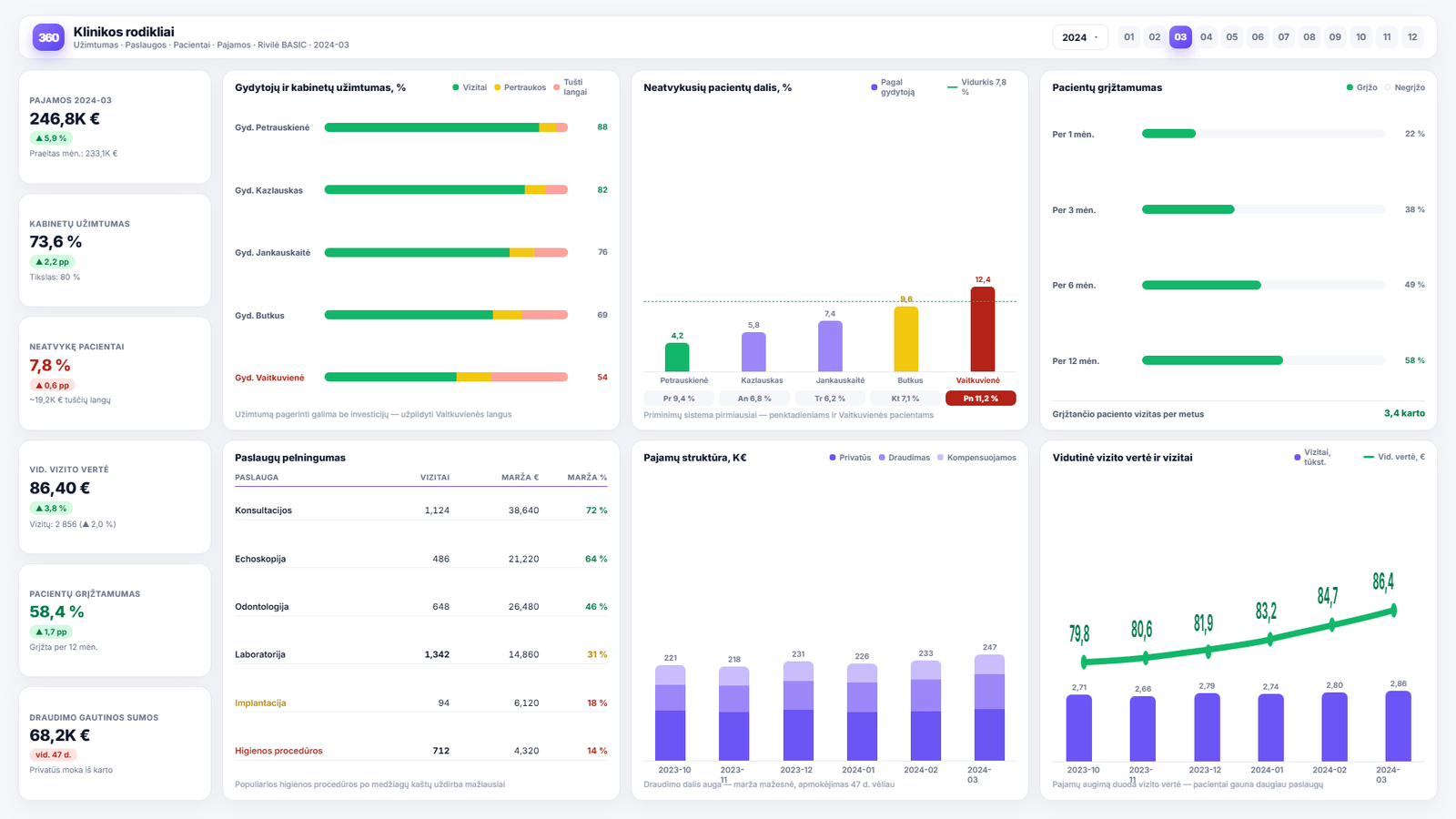Toggle the Draudimas revenue legend

coord(905,458)
